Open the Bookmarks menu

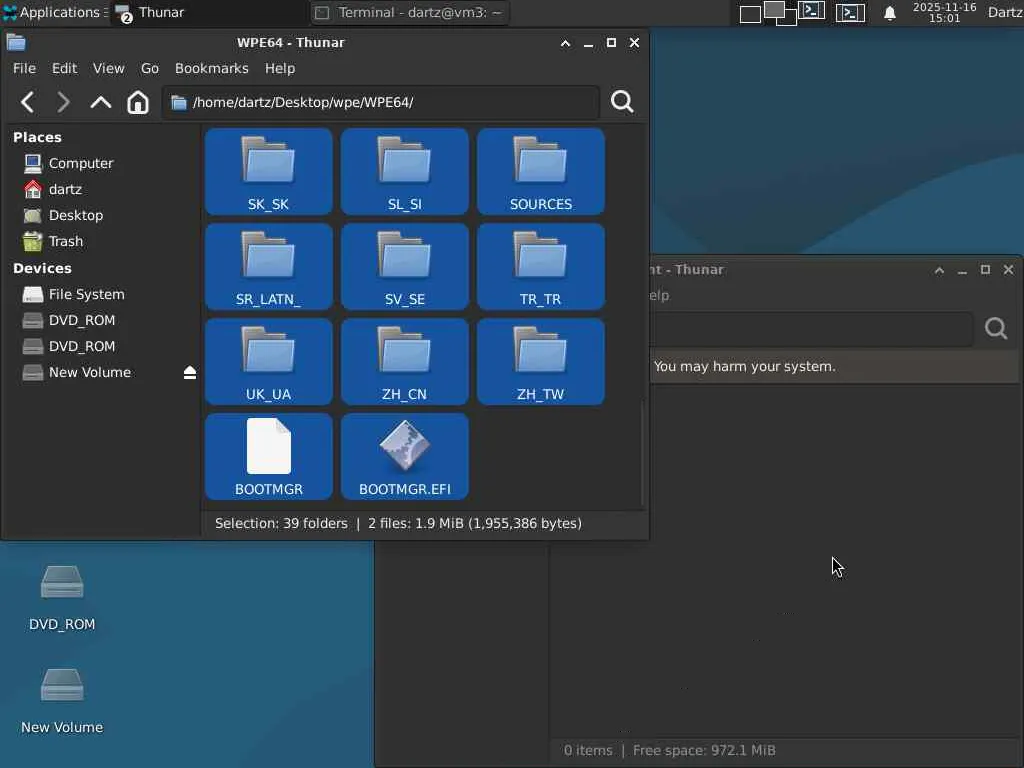click(211, 68)
